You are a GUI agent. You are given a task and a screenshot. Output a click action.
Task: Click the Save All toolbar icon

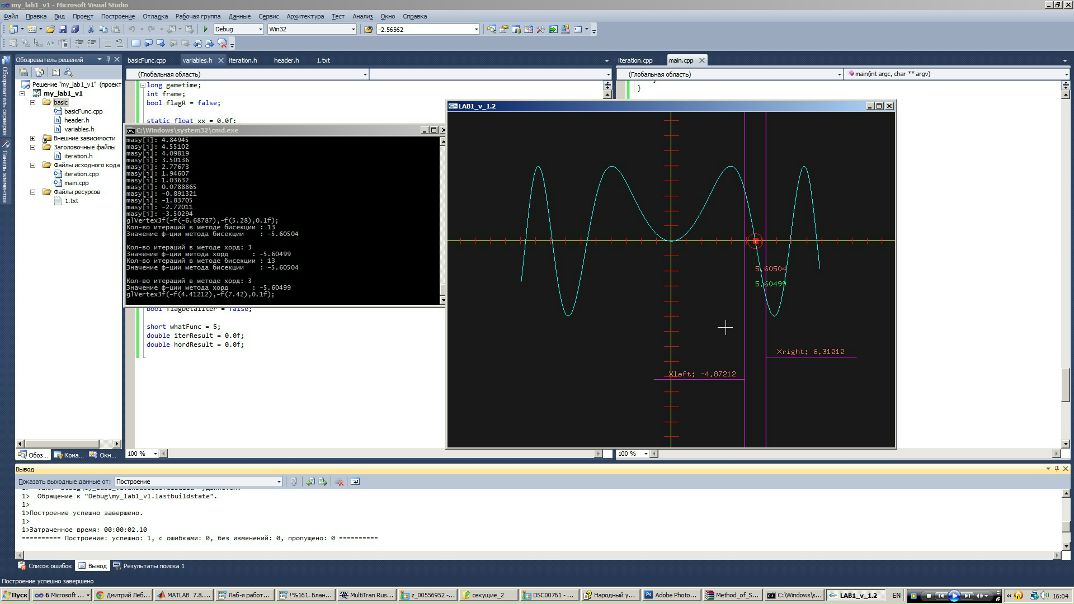coord(73,30)
